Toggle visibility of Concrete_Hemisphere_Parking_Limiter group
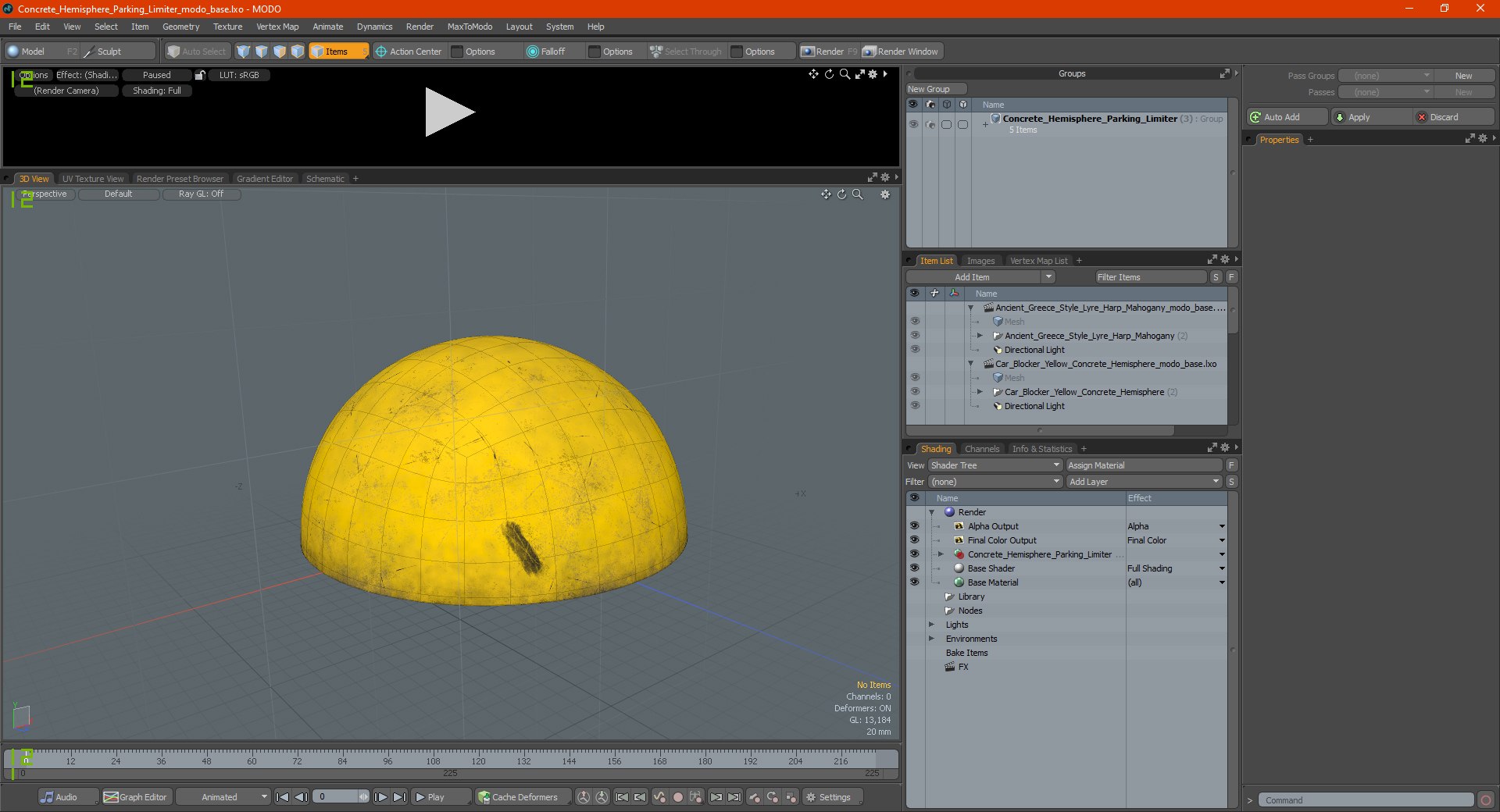This screenshot has width=1500, height=812. coord(913,124)
